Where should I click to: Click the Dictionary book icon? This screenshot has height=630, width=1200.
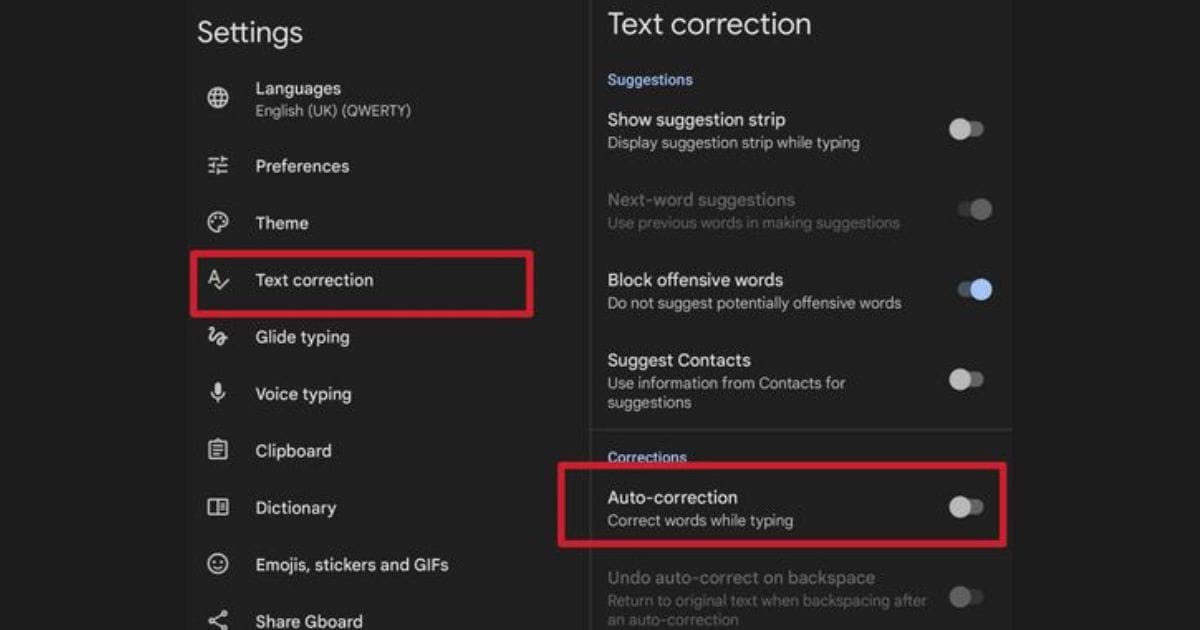[x=217, y=507]
